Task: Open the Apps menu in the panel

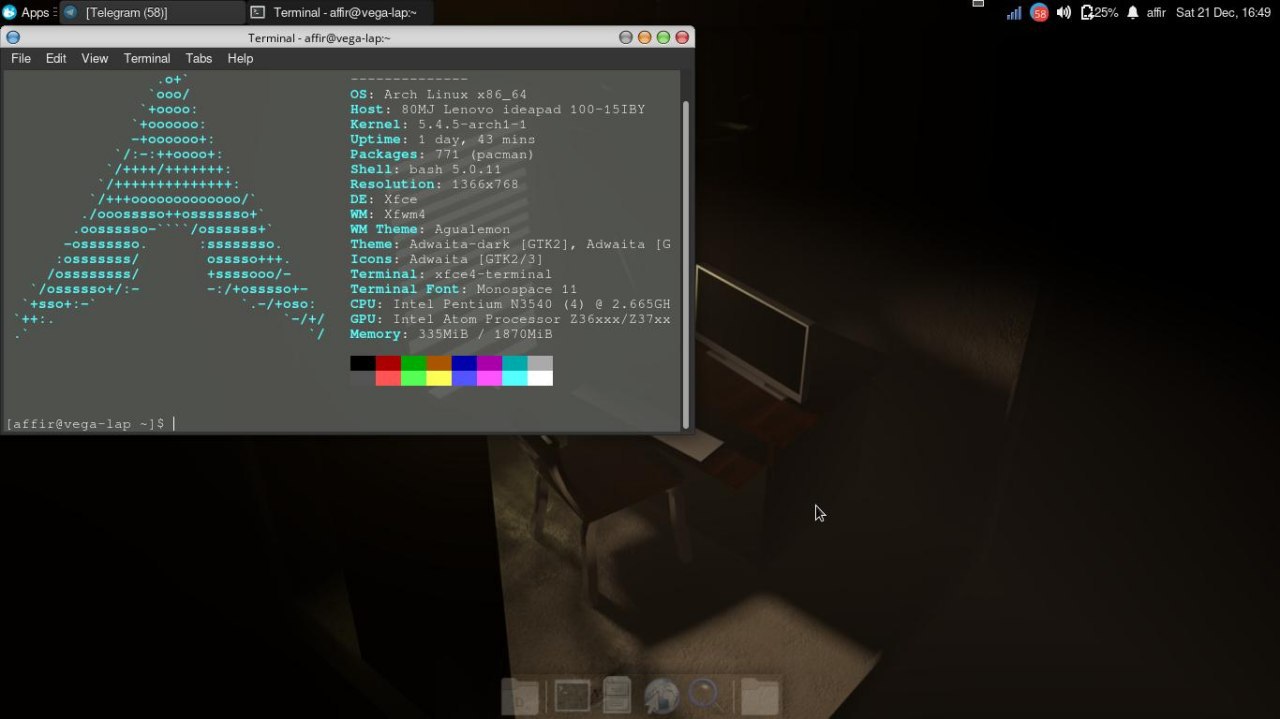Action: [x=27, y=12]
